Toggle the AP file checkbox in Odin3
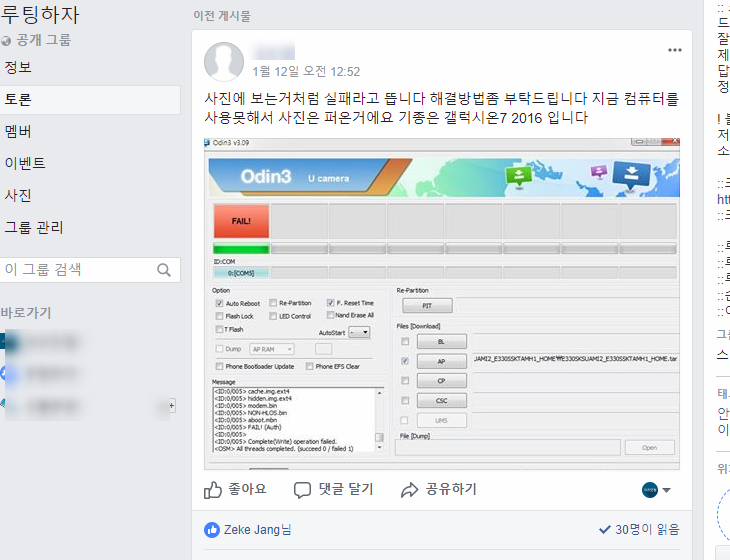This screenshot has height=560, width=730. tap(404, 361)
